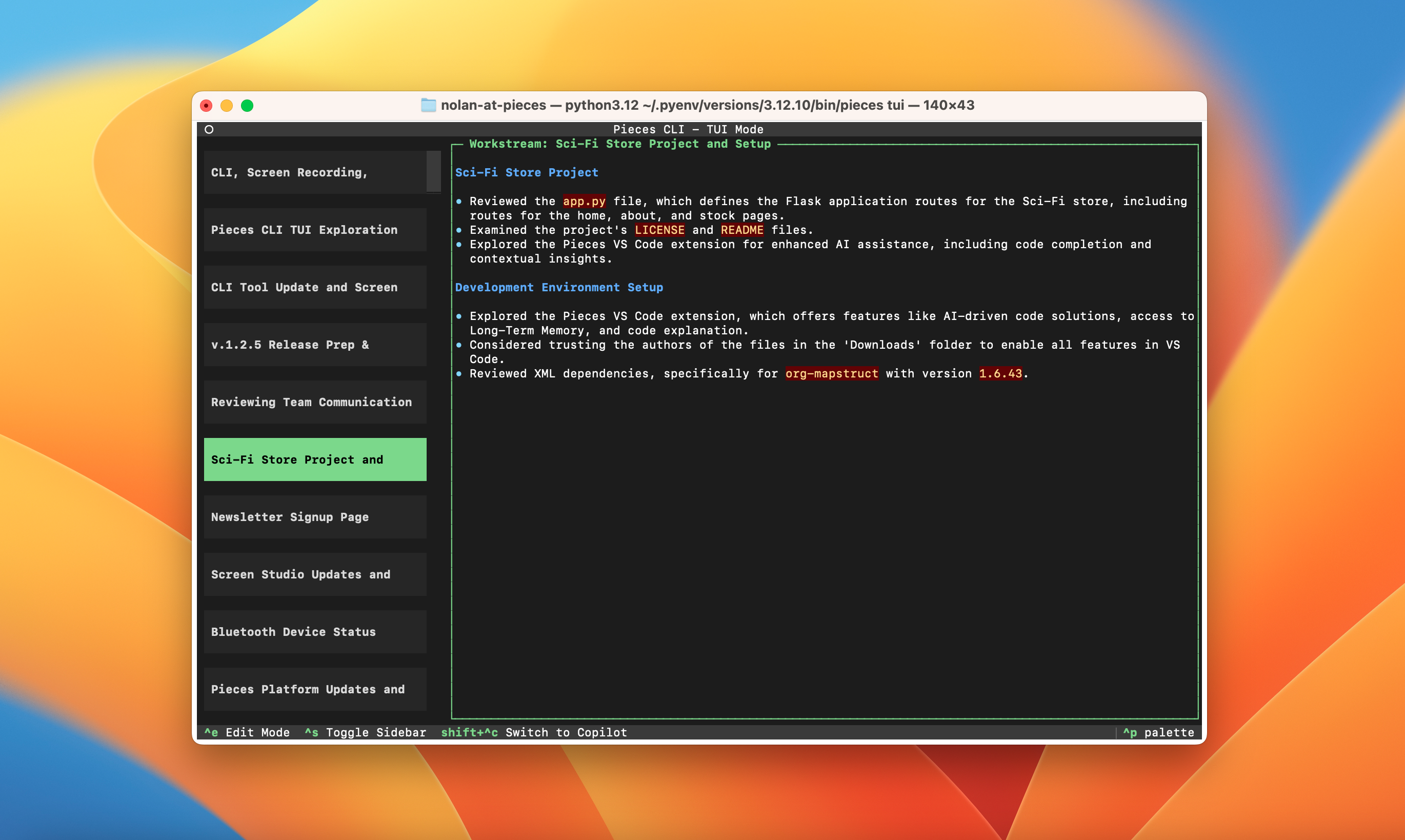Click the terminal window title text

point(707,105)
